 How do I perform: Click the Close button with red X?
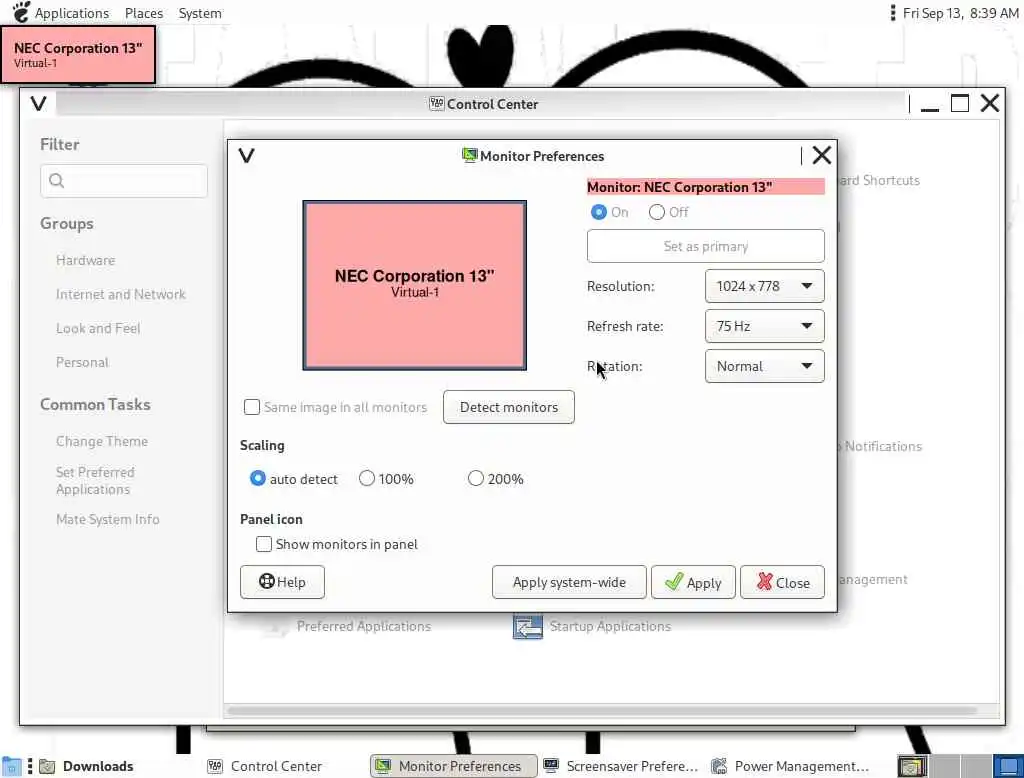coord(782,582)
